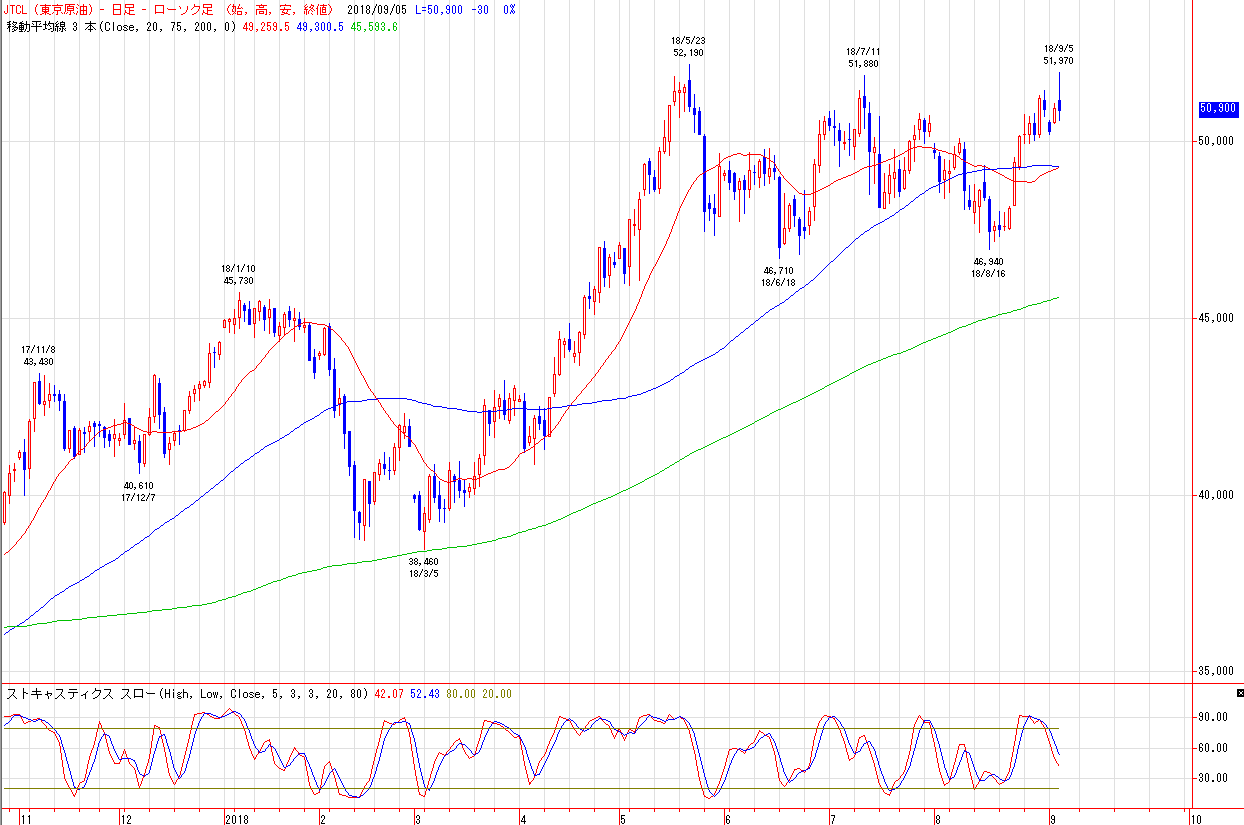Click the green 45,593.6 moving average value
The height and width of the screenshot is (825, 1244).
pyautogui.click(x=374, y=26)
